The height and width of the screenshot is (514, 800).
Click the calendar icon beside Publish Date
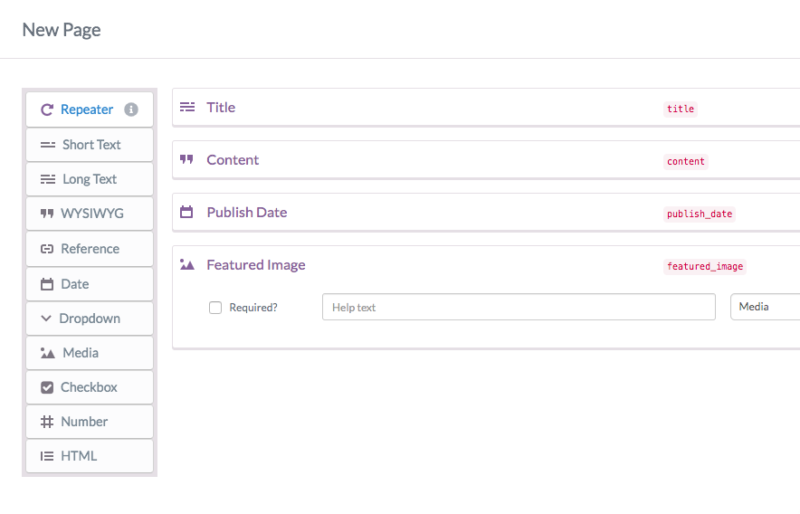(x=187, y=212)
